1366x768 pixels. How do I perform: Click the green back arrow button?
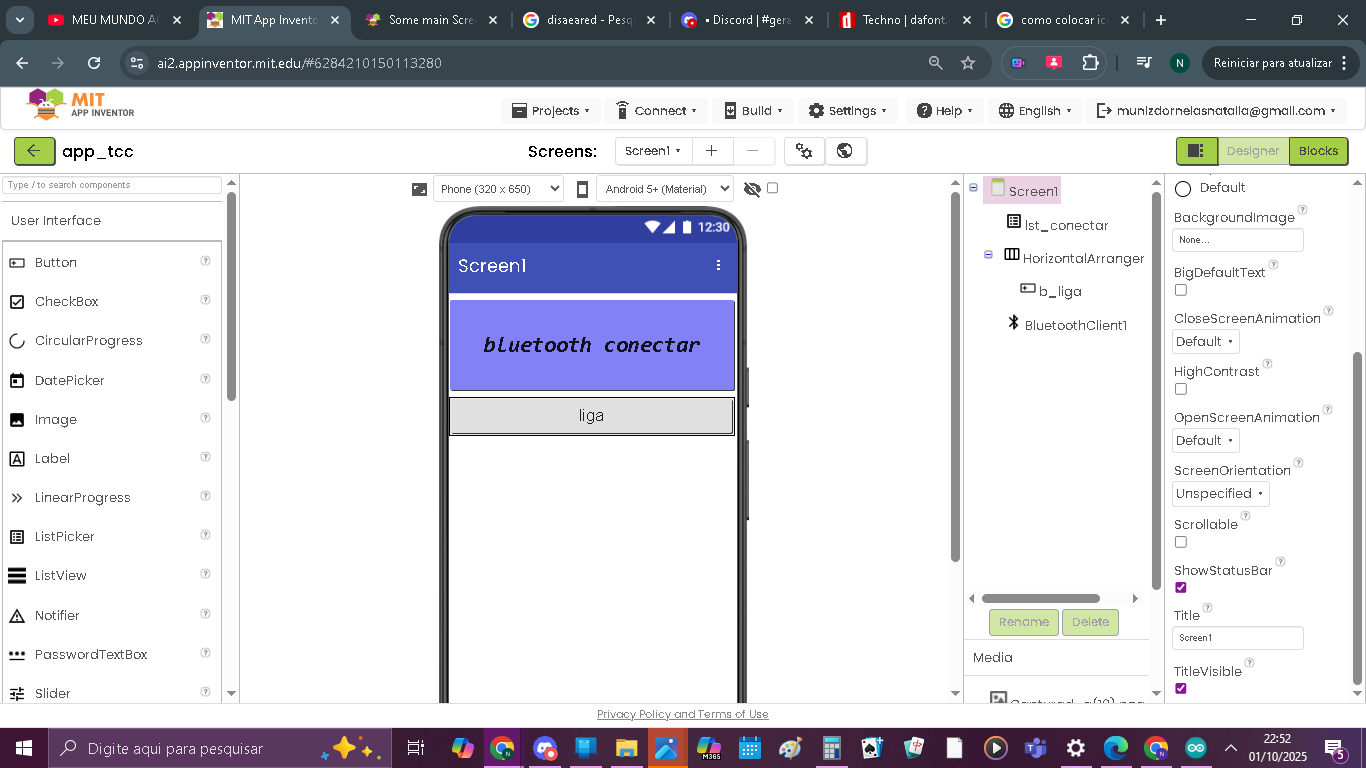pos(34,151)
